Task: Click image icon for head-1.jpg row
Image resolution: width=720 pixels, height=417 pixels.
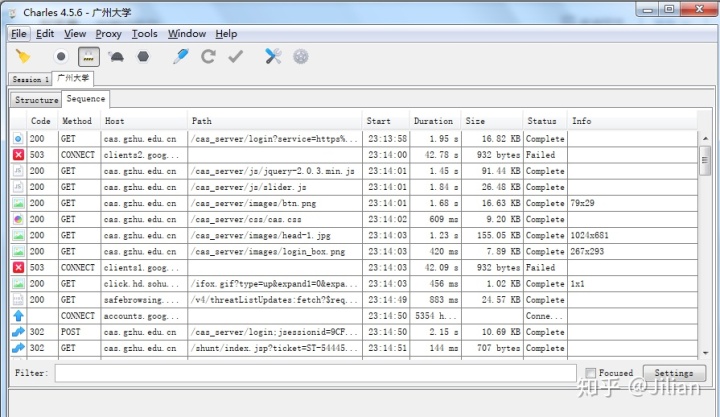Action: tap(18, 235)
